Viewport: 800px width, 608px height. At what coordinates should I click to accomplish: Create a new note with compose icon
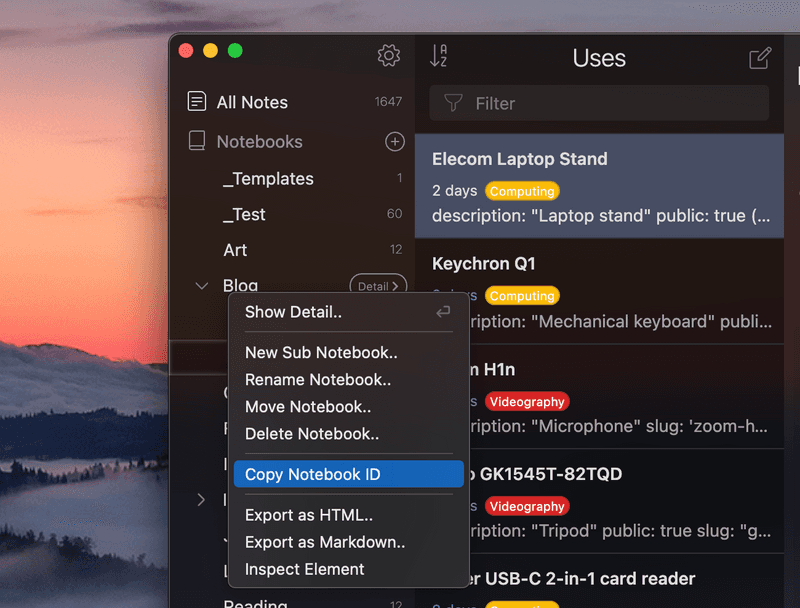760,58
